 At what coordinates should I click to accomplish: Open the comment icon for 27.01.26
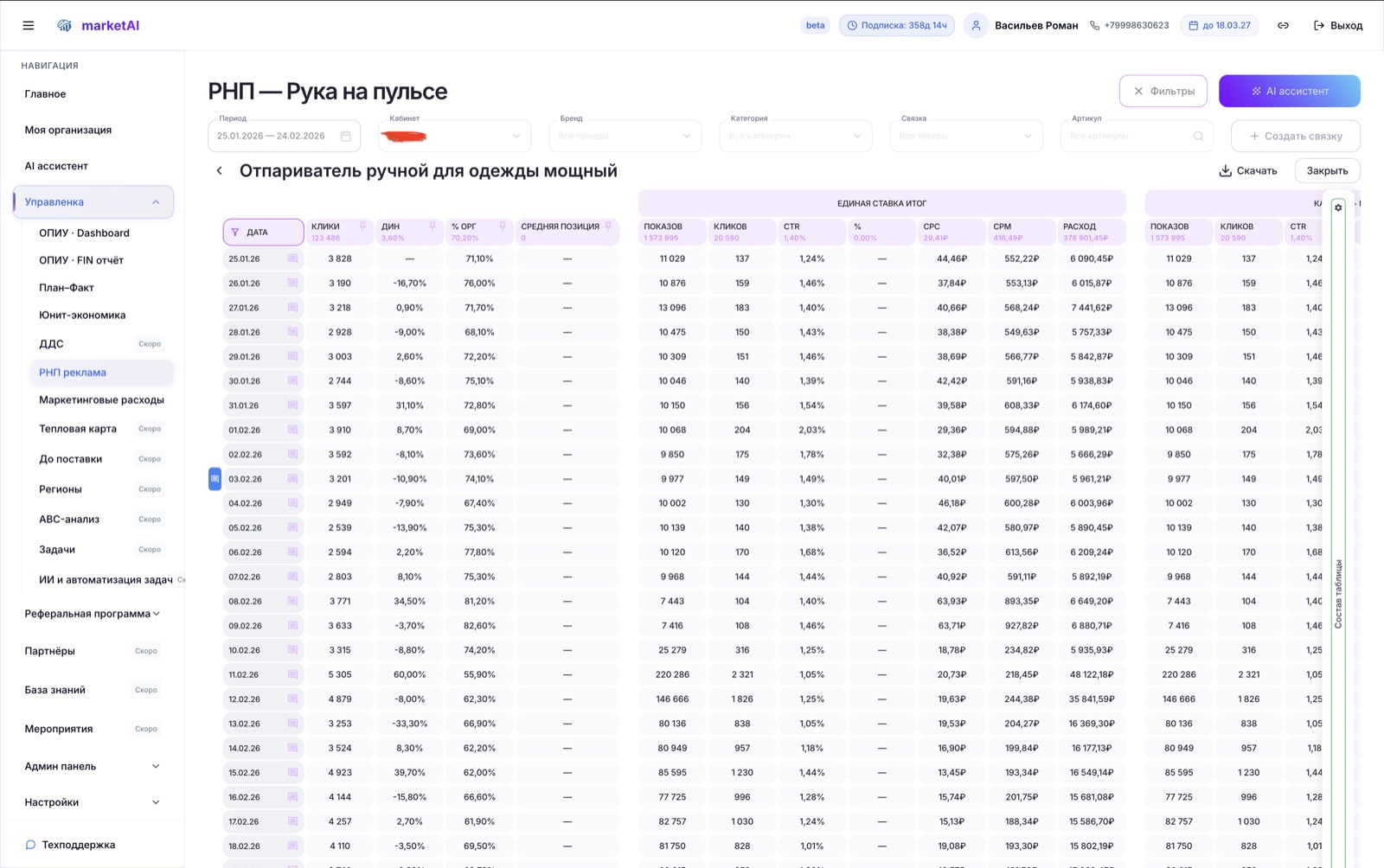293,308
